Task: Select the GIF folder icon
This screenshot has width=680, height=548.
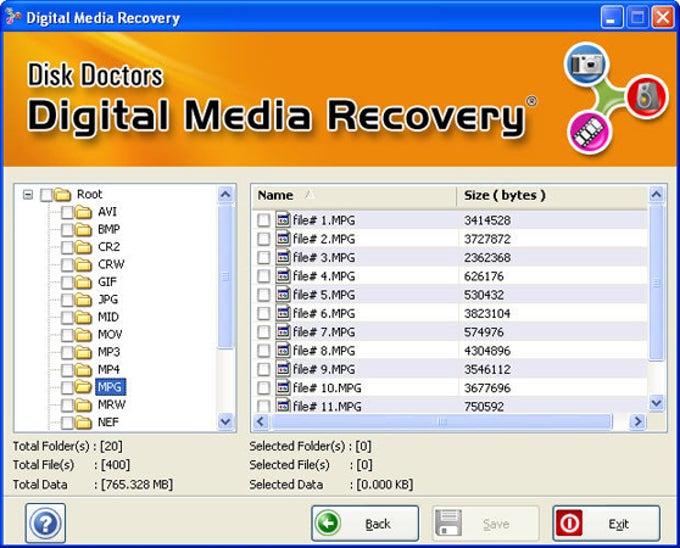Action: [x=83, y=283]
